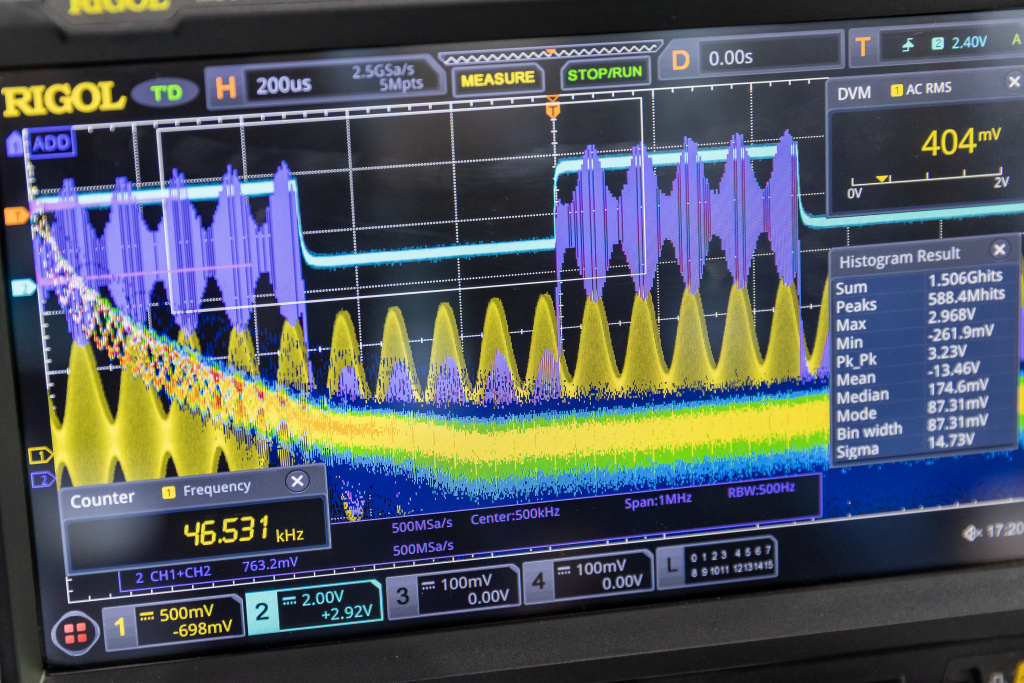Enable channel 3 at 100mV

(x=452, y=588)
